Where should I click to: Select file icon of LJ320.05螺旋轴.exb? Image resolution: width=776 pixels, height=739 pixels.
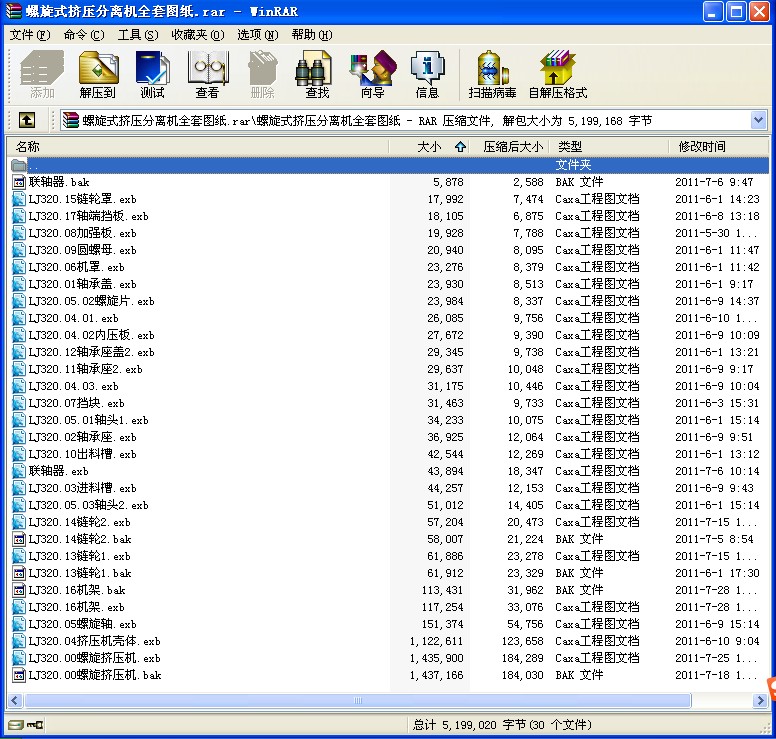pyautogui.click(x=19, y=624)
